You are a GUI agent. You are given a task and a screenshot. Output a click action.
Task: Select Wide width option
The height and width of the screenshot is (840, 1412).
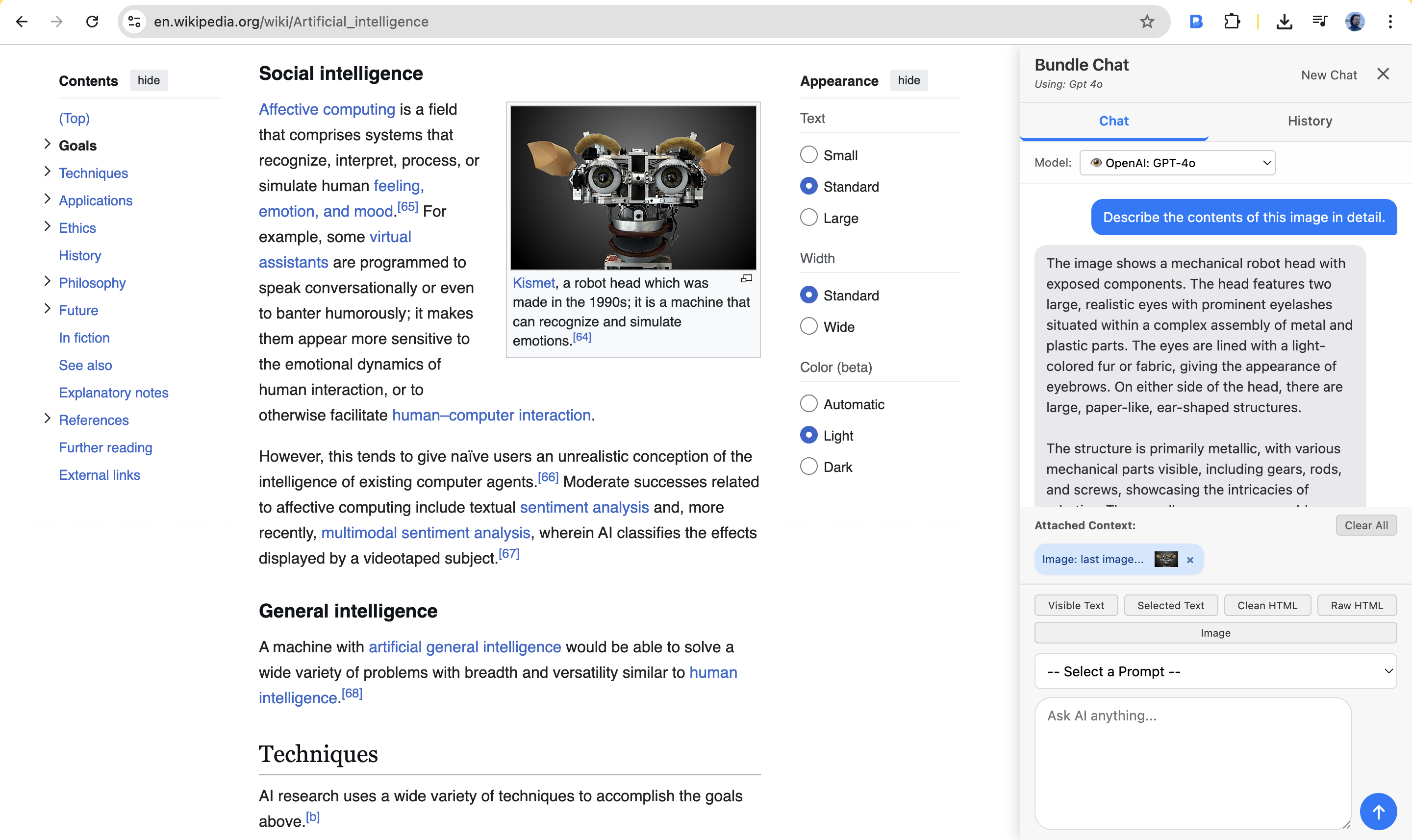808,326
